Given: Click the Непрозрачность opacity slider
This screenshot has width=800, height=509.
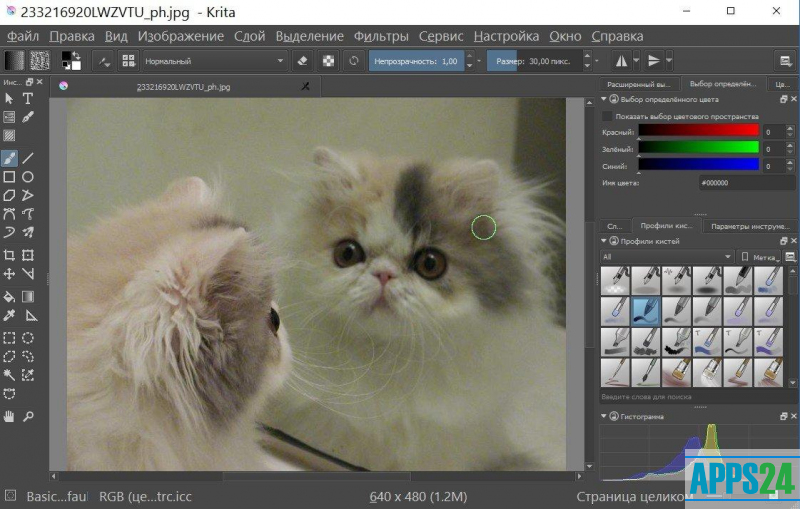Looking at the screenshot, I should pos(416,61).
